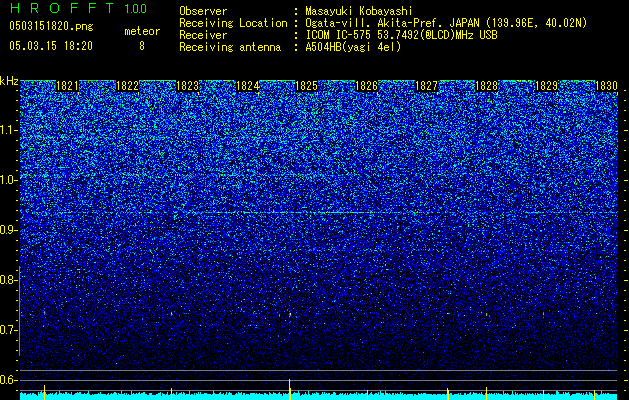Click the 0.8 frequency axis label
Viewport: 629px width, 400px height.
coord(8,280)
